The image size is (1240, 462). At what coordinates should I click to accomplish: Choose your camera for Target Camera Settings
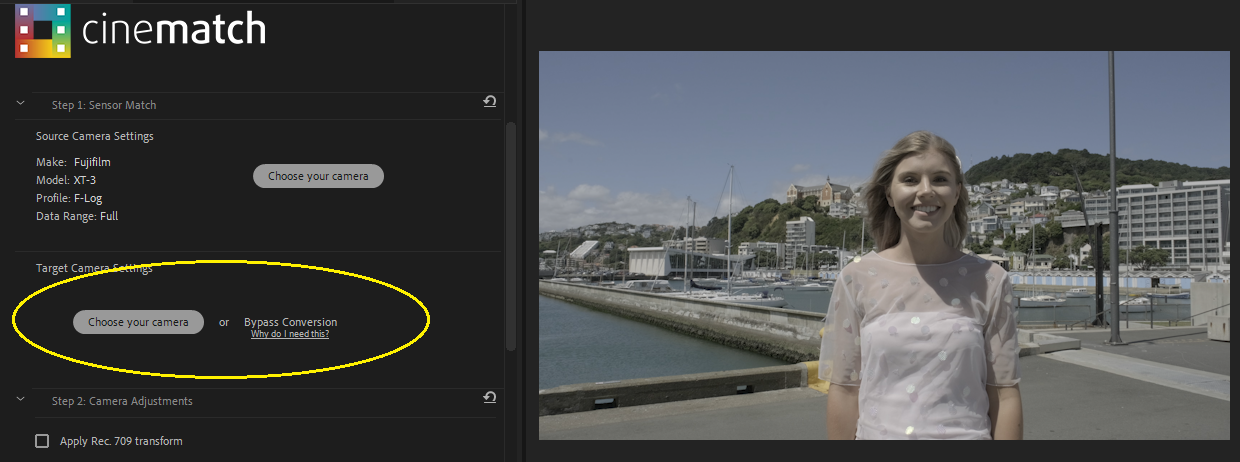138,322
